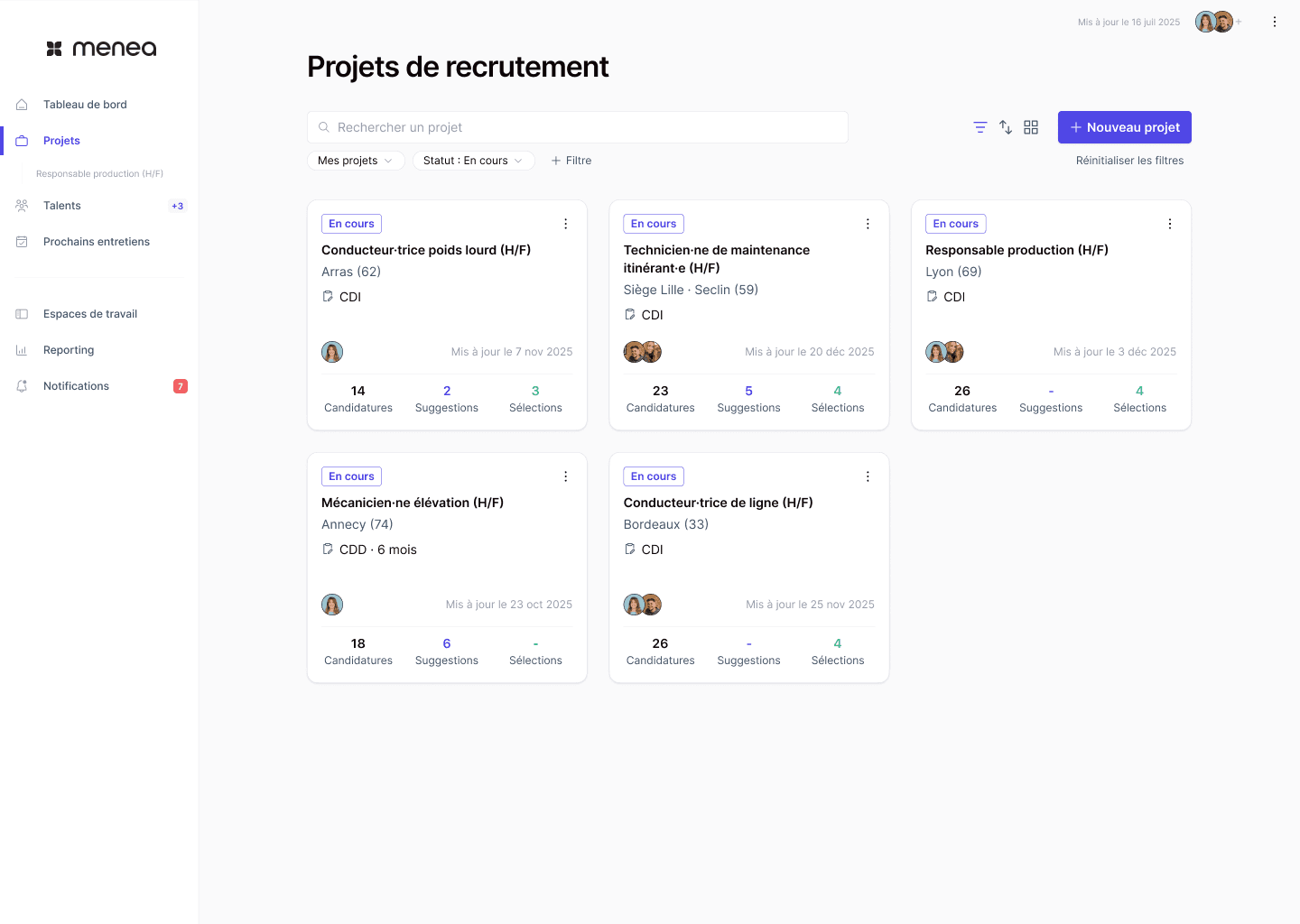Open the kebab menu on Responsable production card

point(1169,223)
